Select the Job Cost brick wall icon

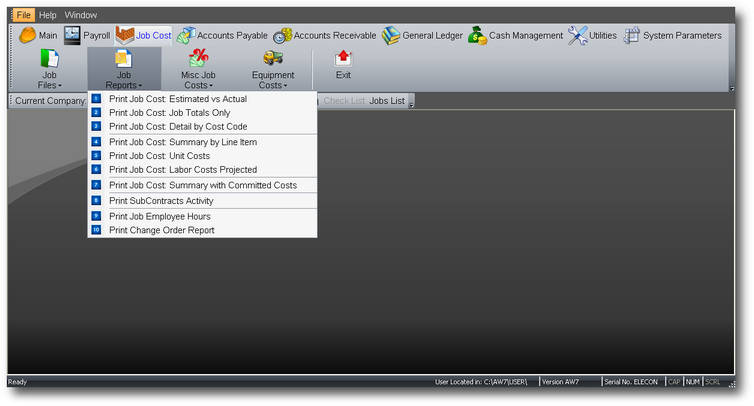pos(125,35)
